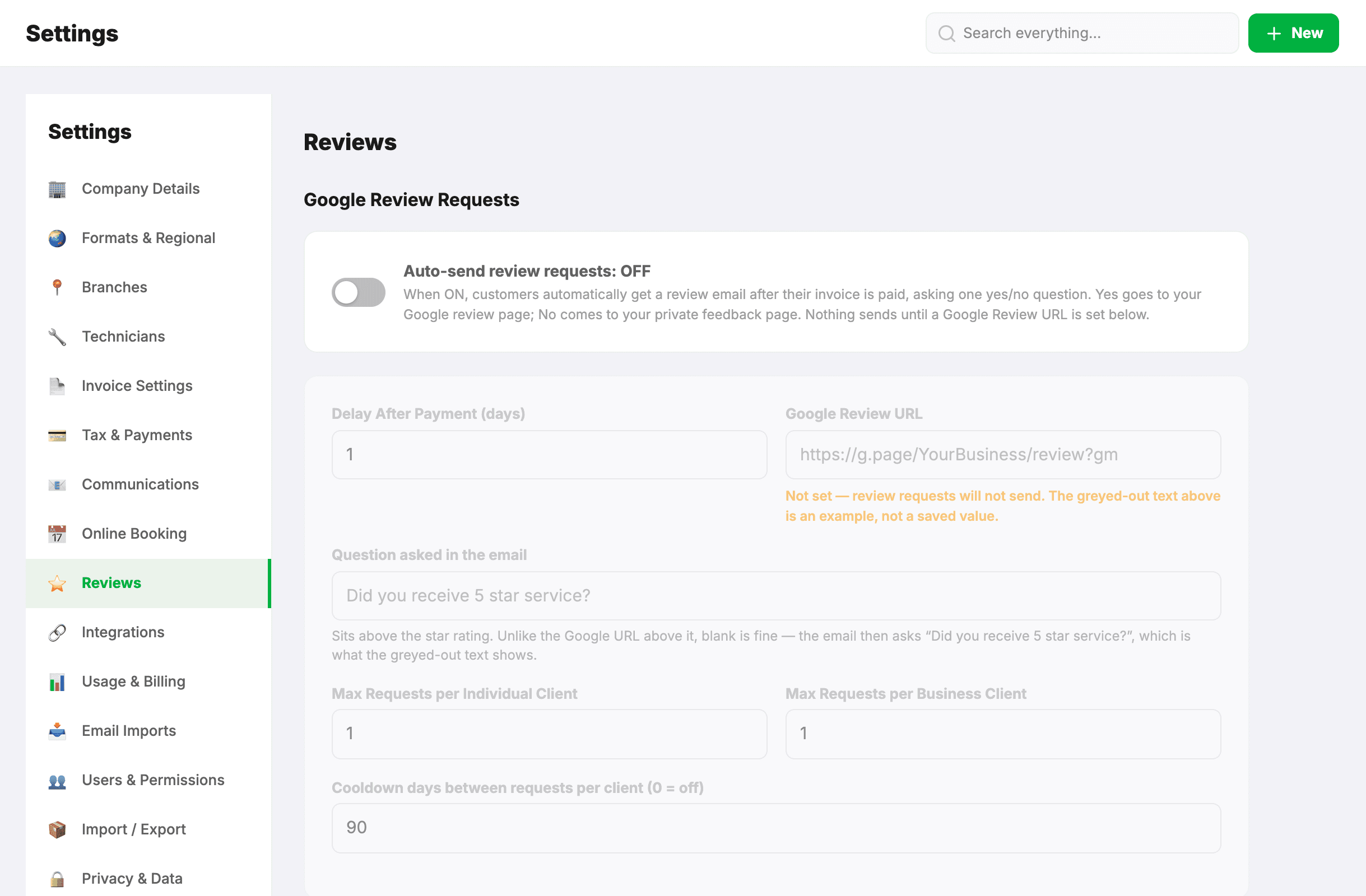This screenshot has height=896, width=1366.
Task: Click the star icon beside Reviews
Action: pos(57,584)
